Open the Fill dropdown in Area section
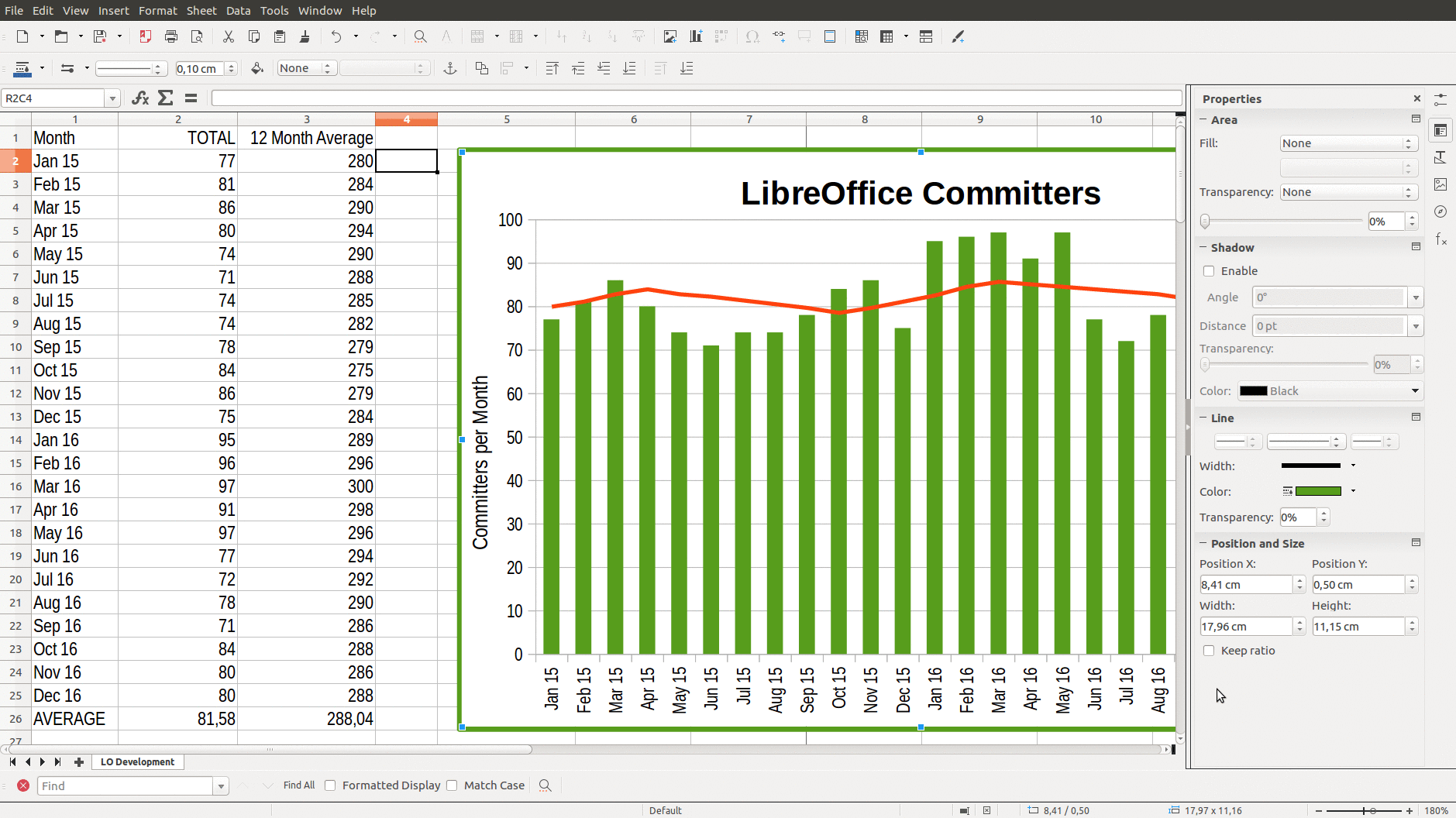This screenshot has height=818, width=1456. point(1348,143)
